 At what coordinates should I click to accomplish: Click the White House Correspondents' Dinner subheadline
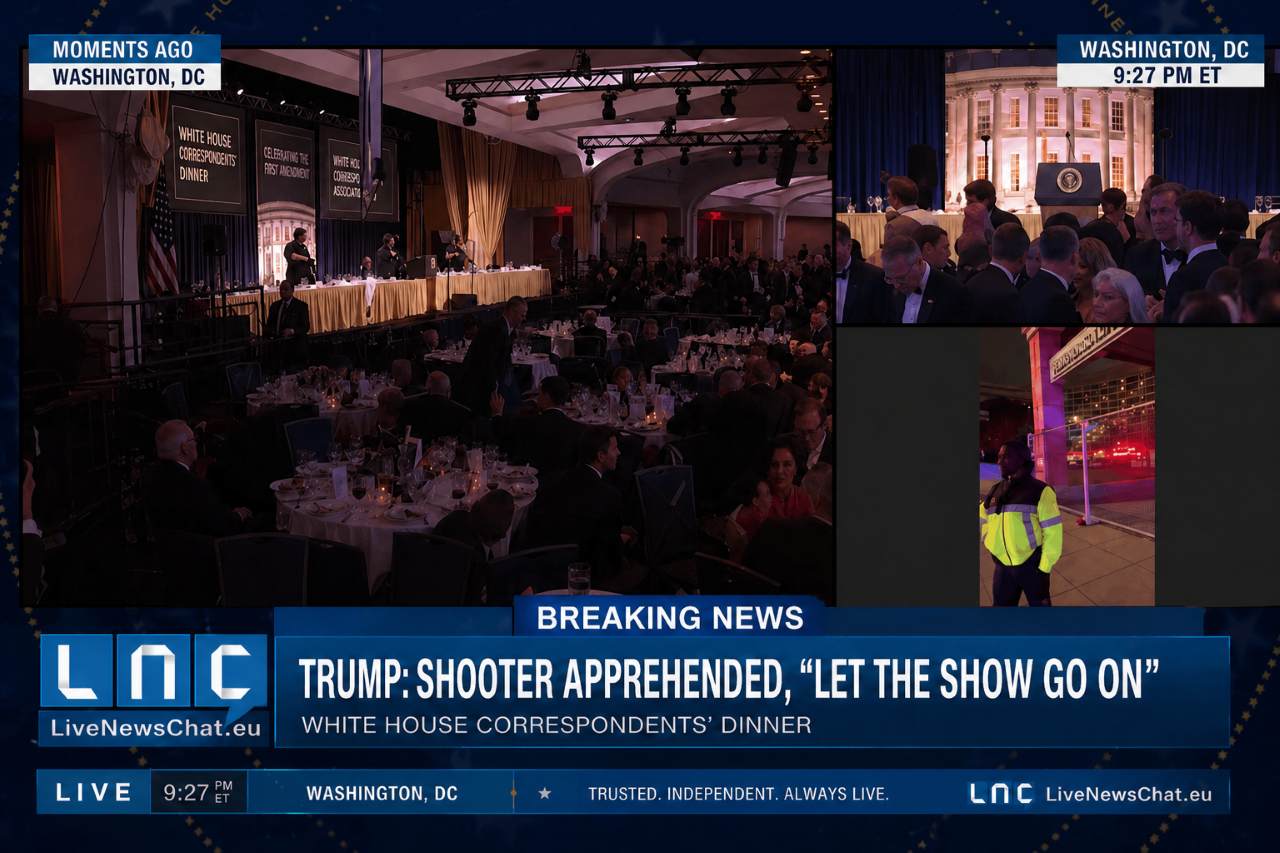coord(556,725)
